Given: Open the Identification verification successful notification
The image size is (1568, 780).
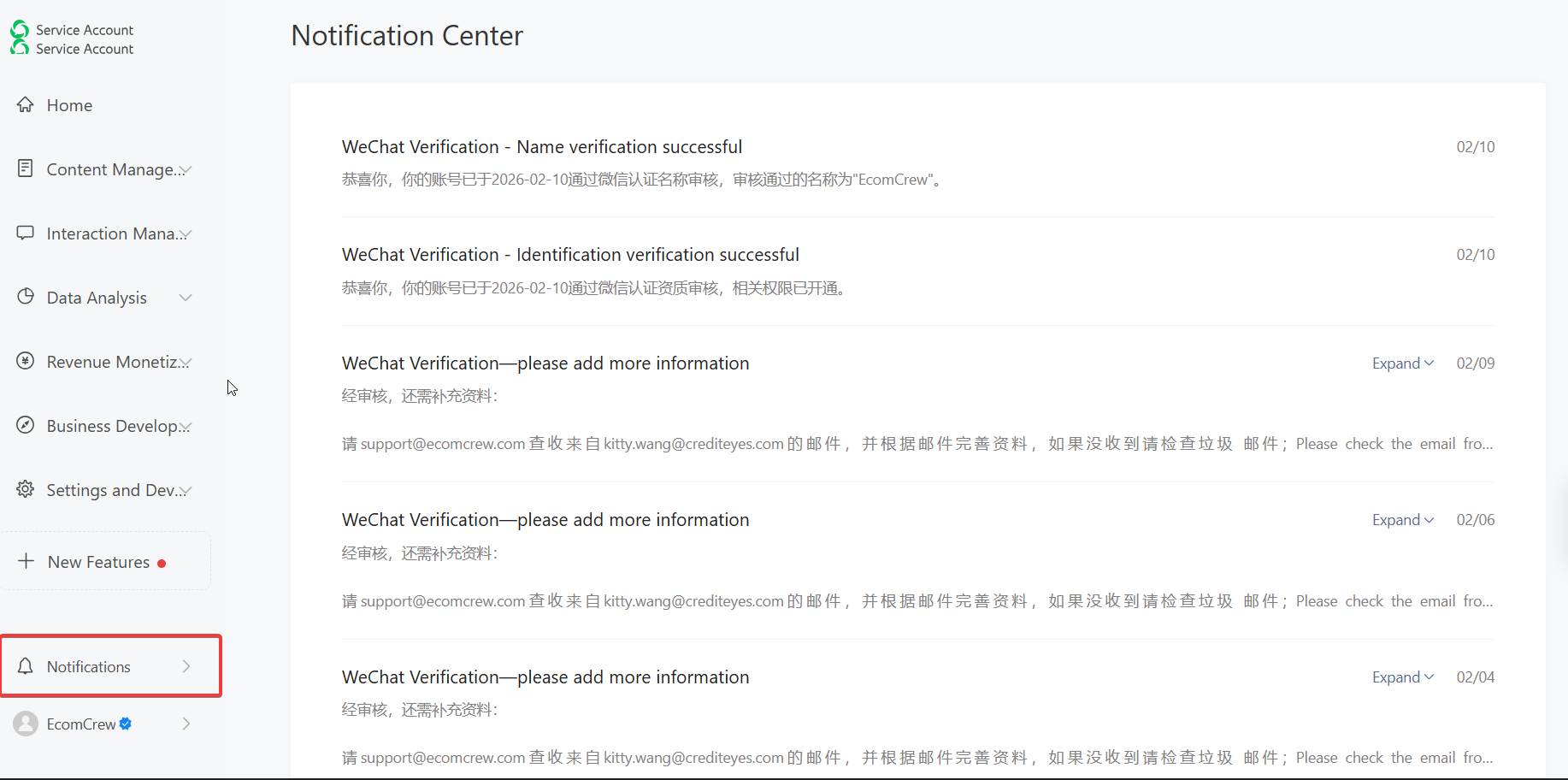Looking at the screenshot, I should click(x=570, y=255).
